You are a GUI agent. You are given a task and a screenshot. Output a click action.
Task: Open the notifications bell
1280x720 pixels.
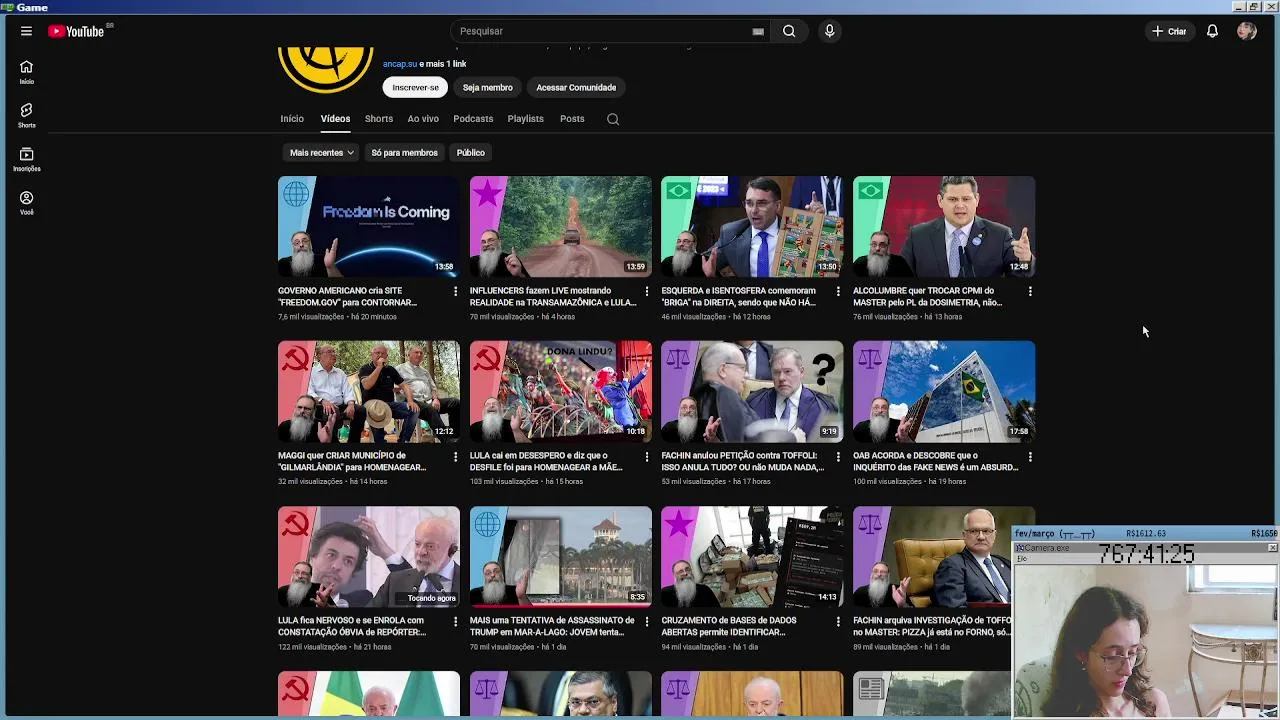click(1212, 31)
